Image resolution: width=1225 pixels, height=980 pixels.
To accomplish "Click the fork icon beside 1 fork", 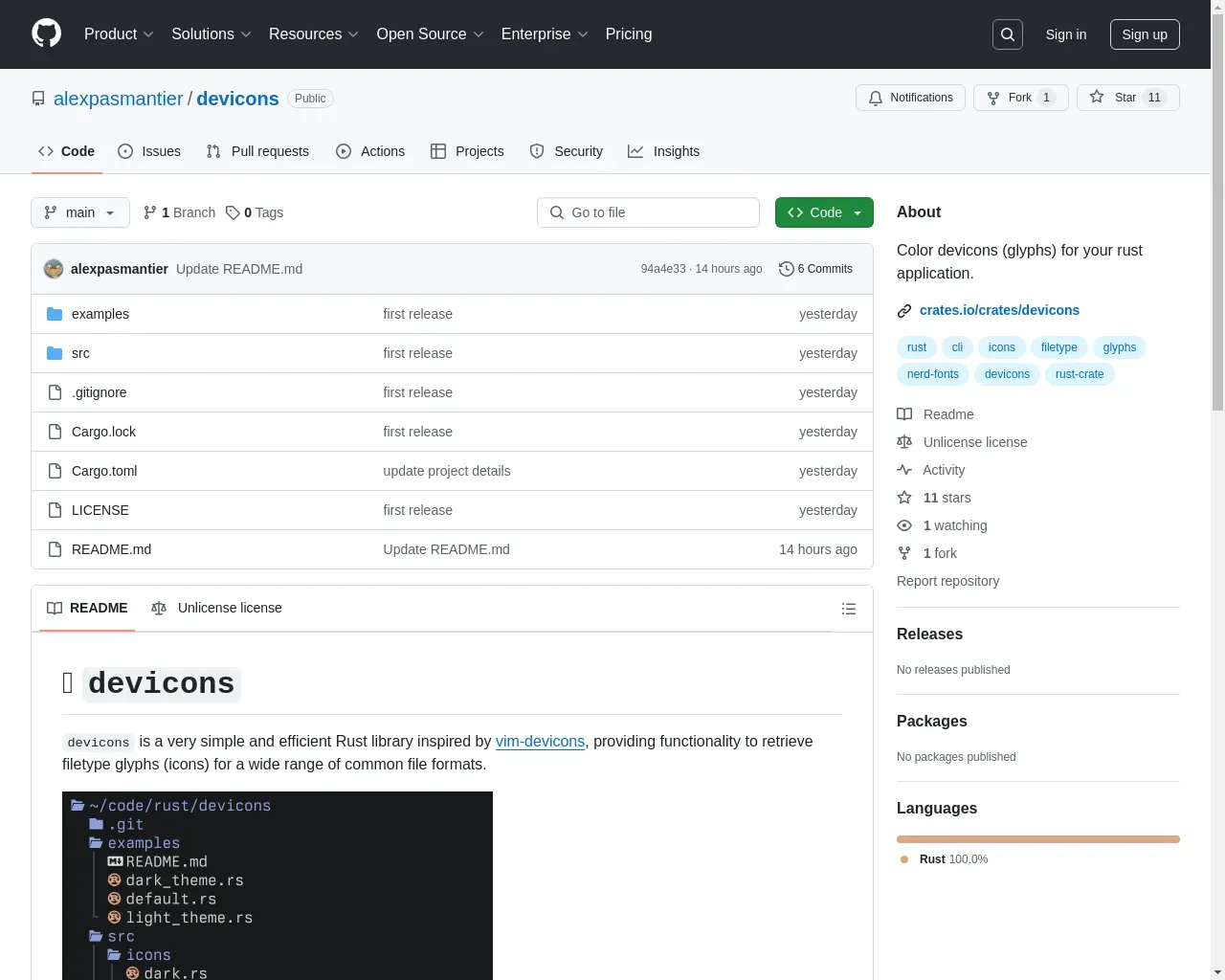I will coord(904,553).
